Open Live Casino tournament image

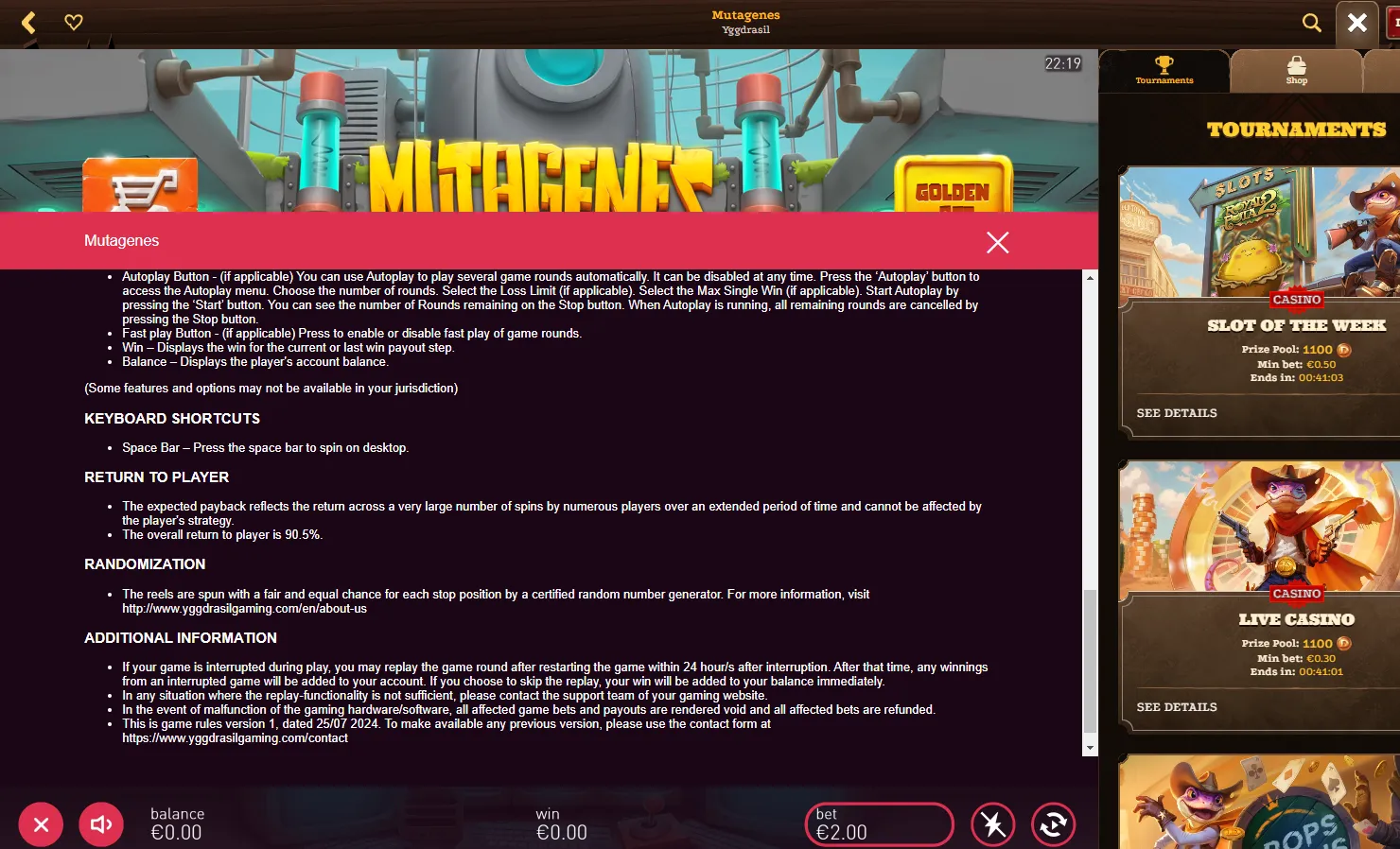click(1259, 527)
